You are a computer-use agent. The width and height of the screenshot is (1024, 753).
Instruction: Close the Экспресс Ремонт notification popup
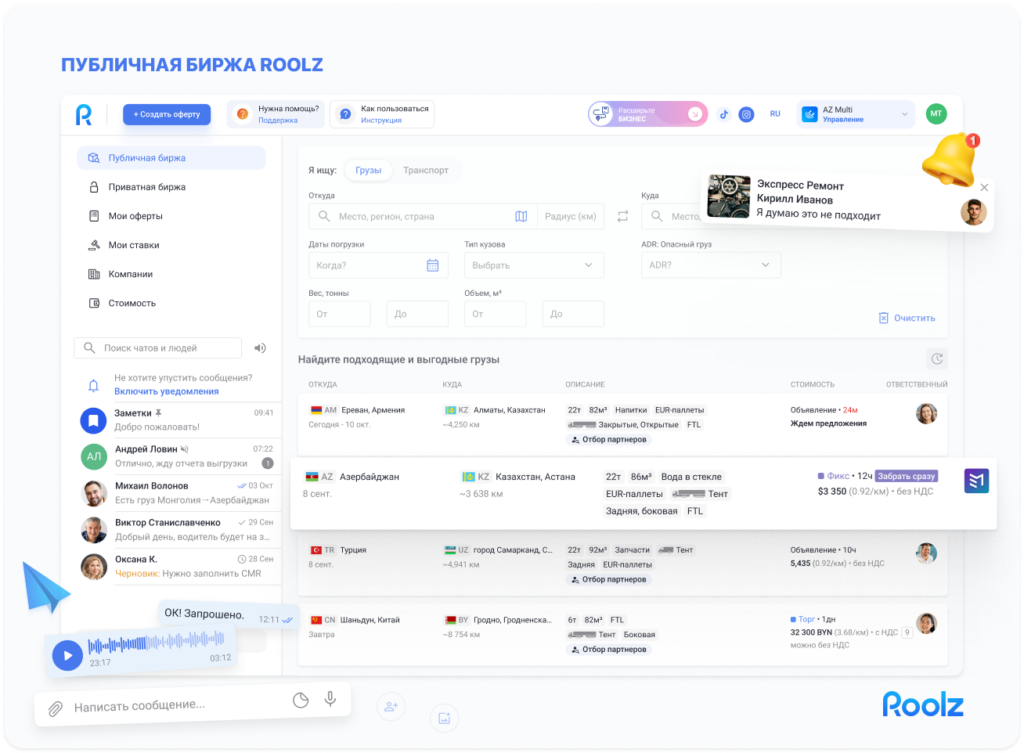pyautogui.click(x=984, y=187)
